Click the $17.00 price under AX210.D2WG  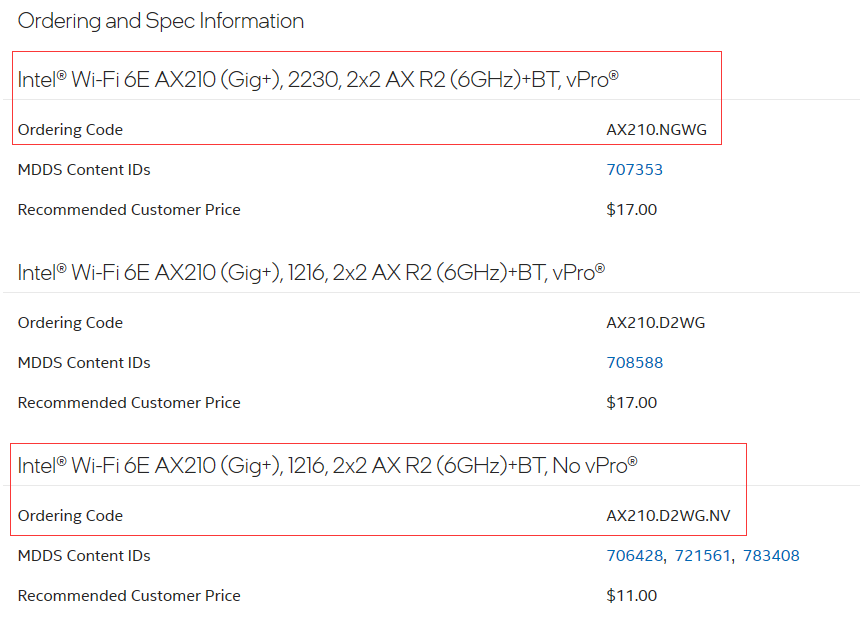point(631,403)
